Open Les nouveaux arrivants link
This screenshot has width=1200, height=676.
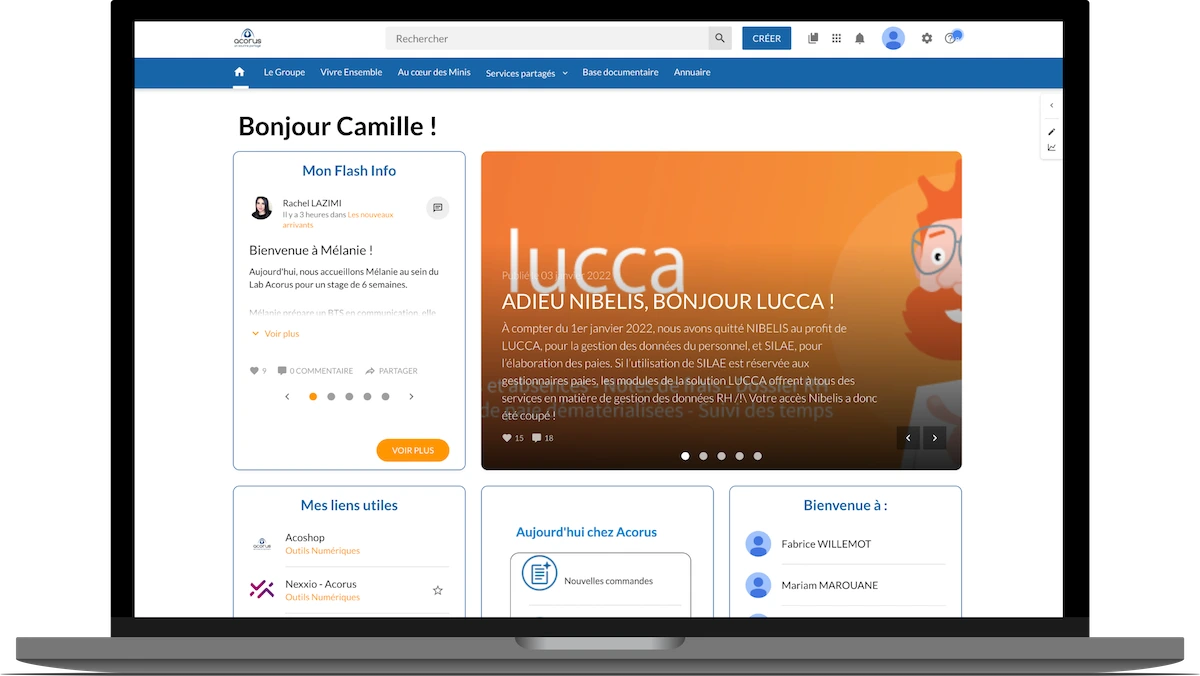[338, 220]
